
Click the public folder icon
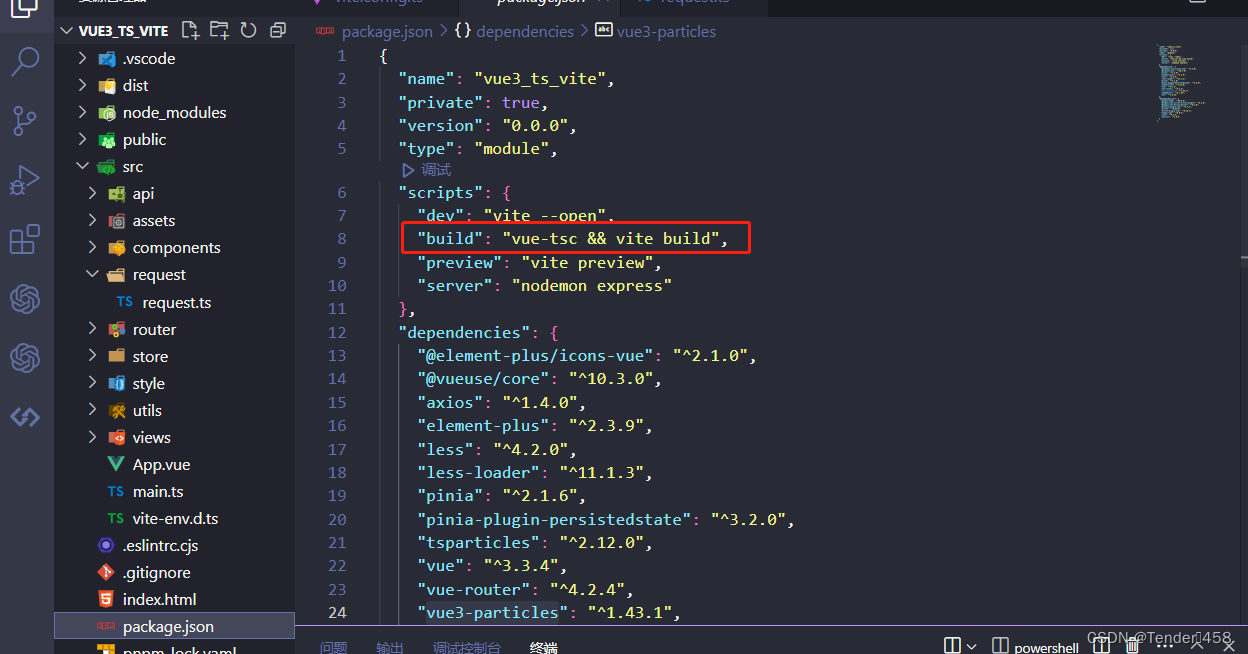click(x=107, y=140)
